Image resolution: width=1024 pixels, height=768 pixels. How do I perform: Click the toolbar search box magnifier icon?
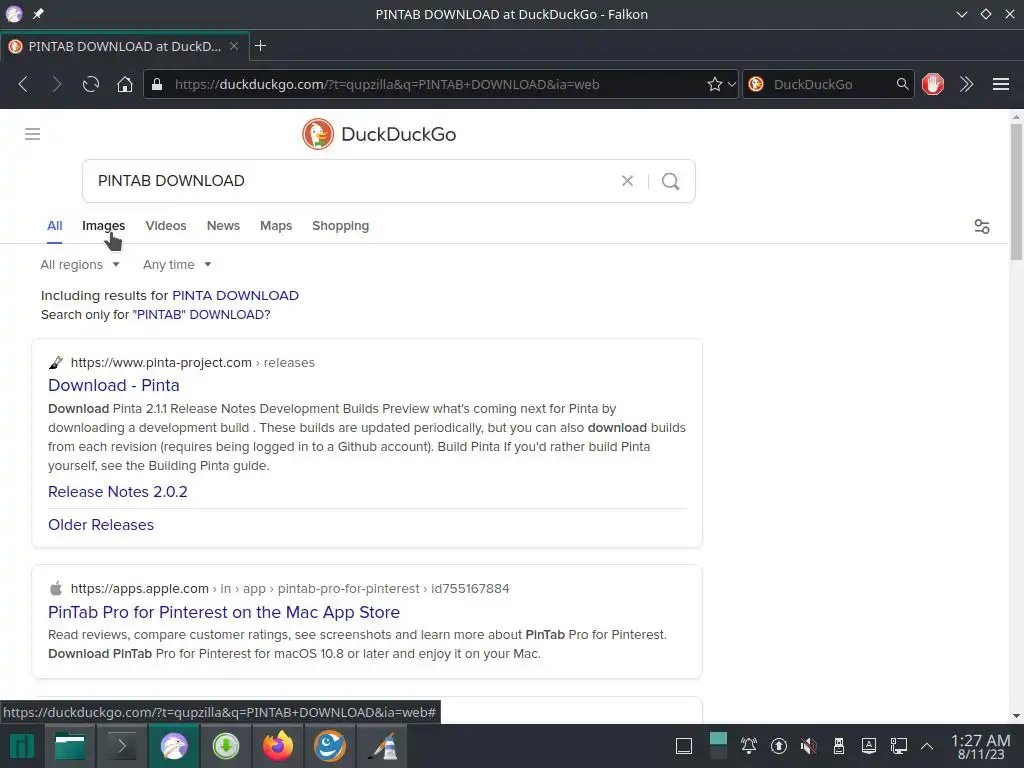pos(902,84)
